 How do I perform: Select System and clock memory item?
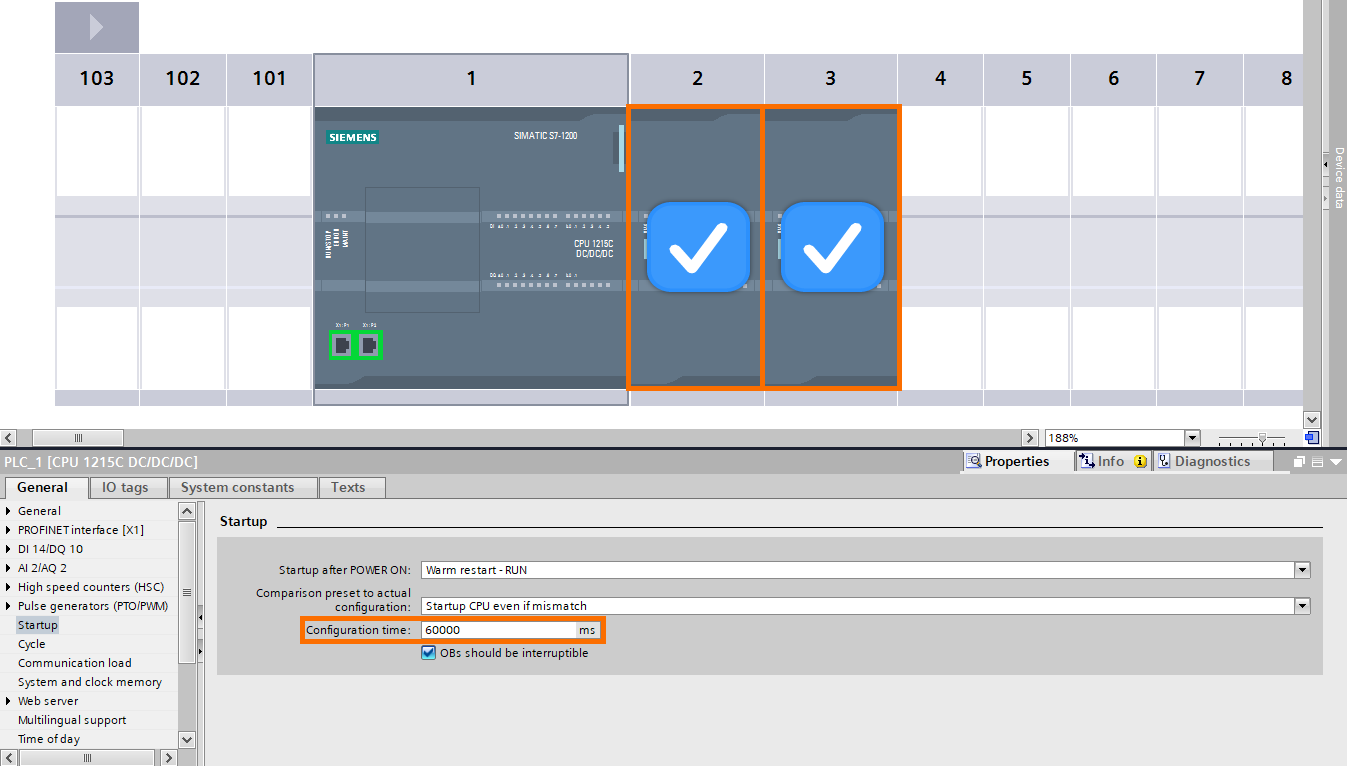coord(90,682)
